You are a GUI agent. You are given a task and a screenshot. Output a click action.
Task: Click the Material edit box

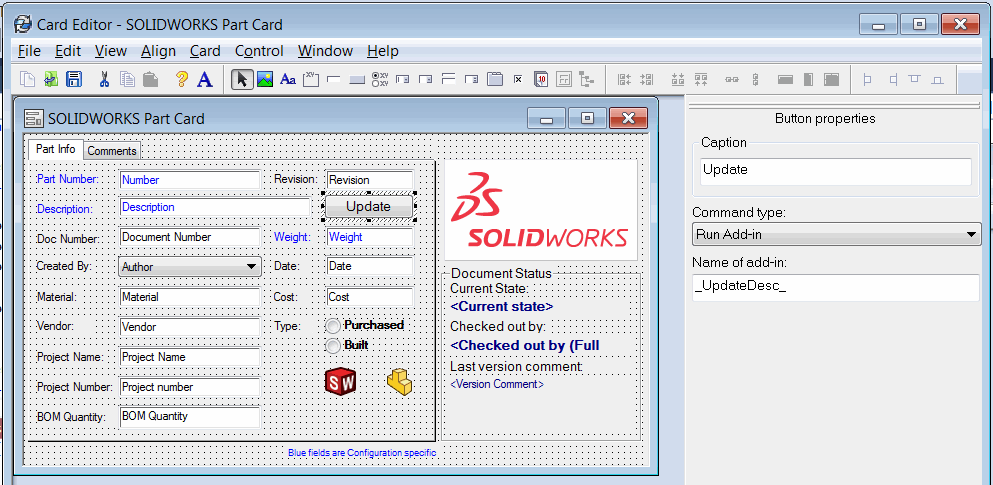coord(190,297)
